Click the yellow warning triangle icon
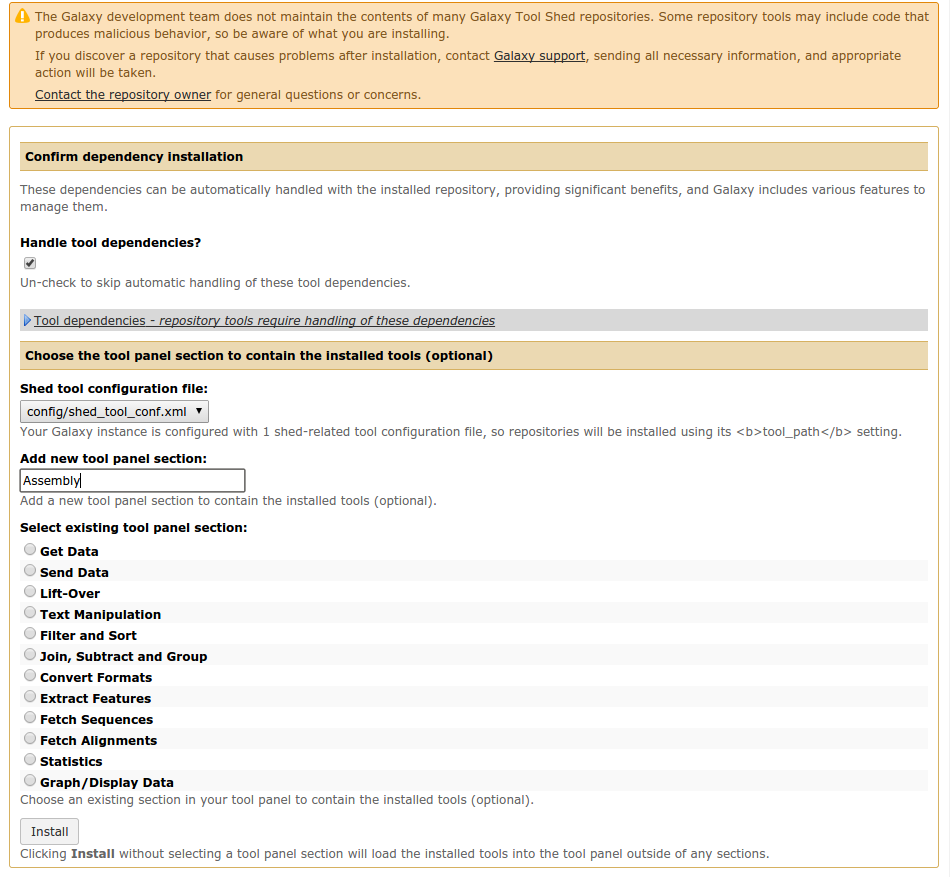Viewport: 950px width, 877px height. pyautogui.click(x=22, y=17)
